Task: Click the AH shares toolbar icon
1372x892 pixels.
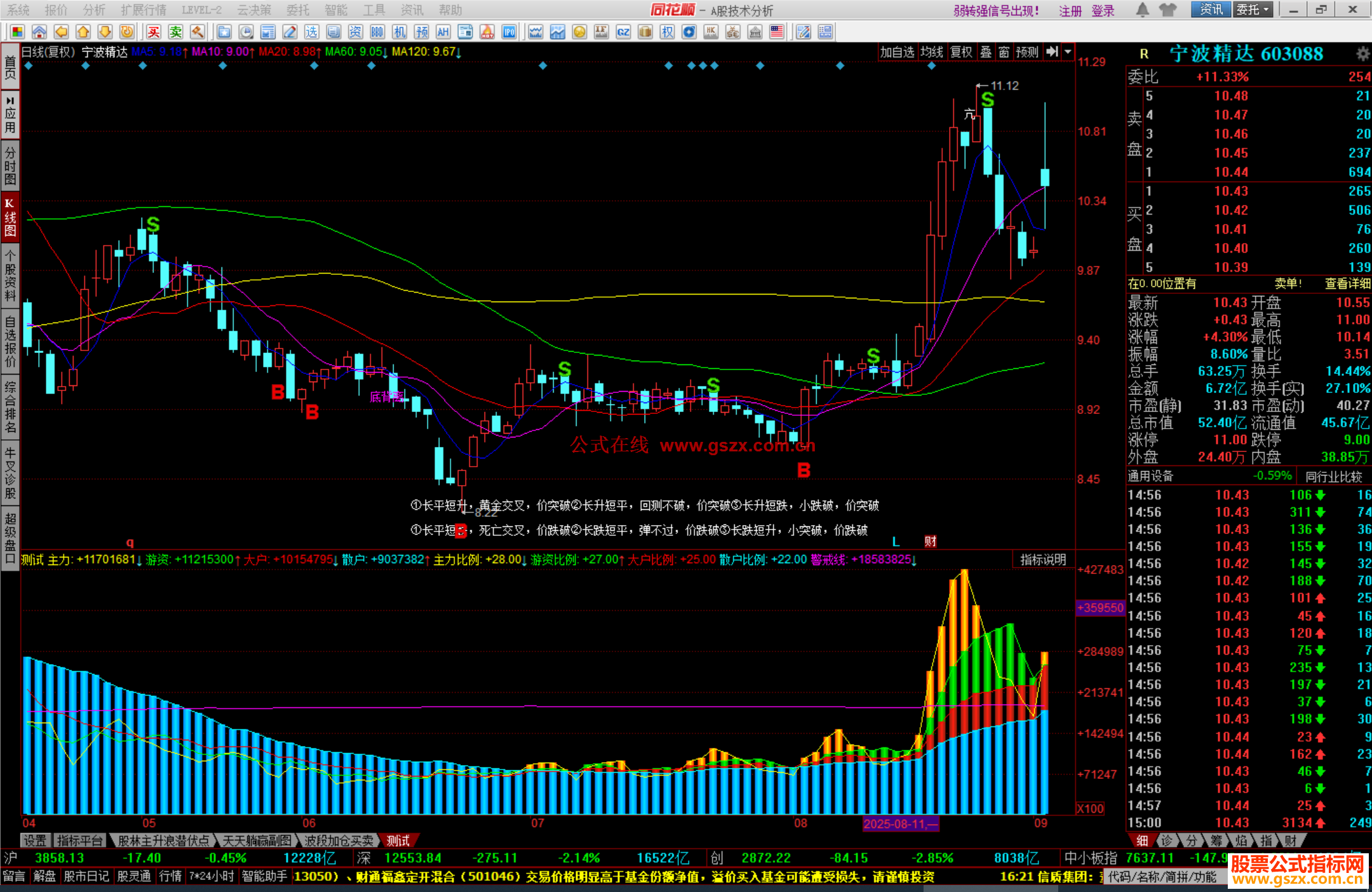Action: [443, 32]
